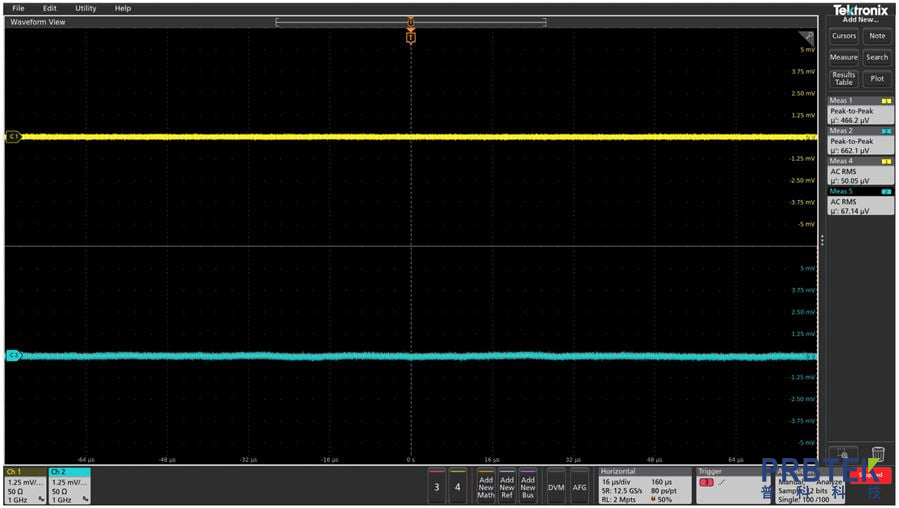The image size is (899, 508).
Task: Toggle the Cursors display
Action: [844, 36]
